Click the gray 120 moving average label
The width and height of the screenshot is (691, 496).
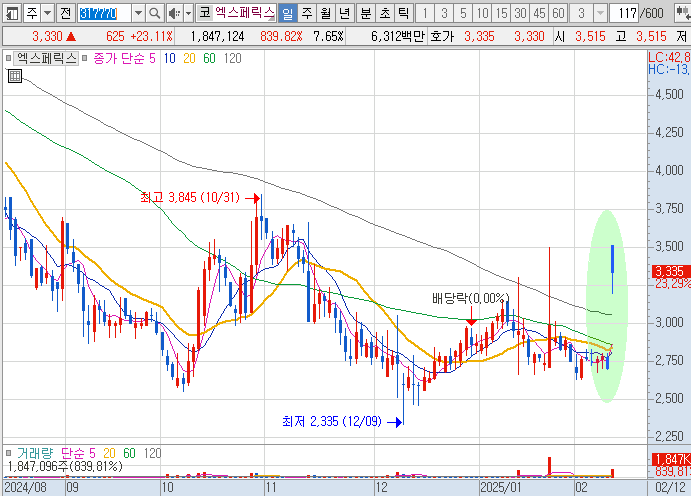232,58
